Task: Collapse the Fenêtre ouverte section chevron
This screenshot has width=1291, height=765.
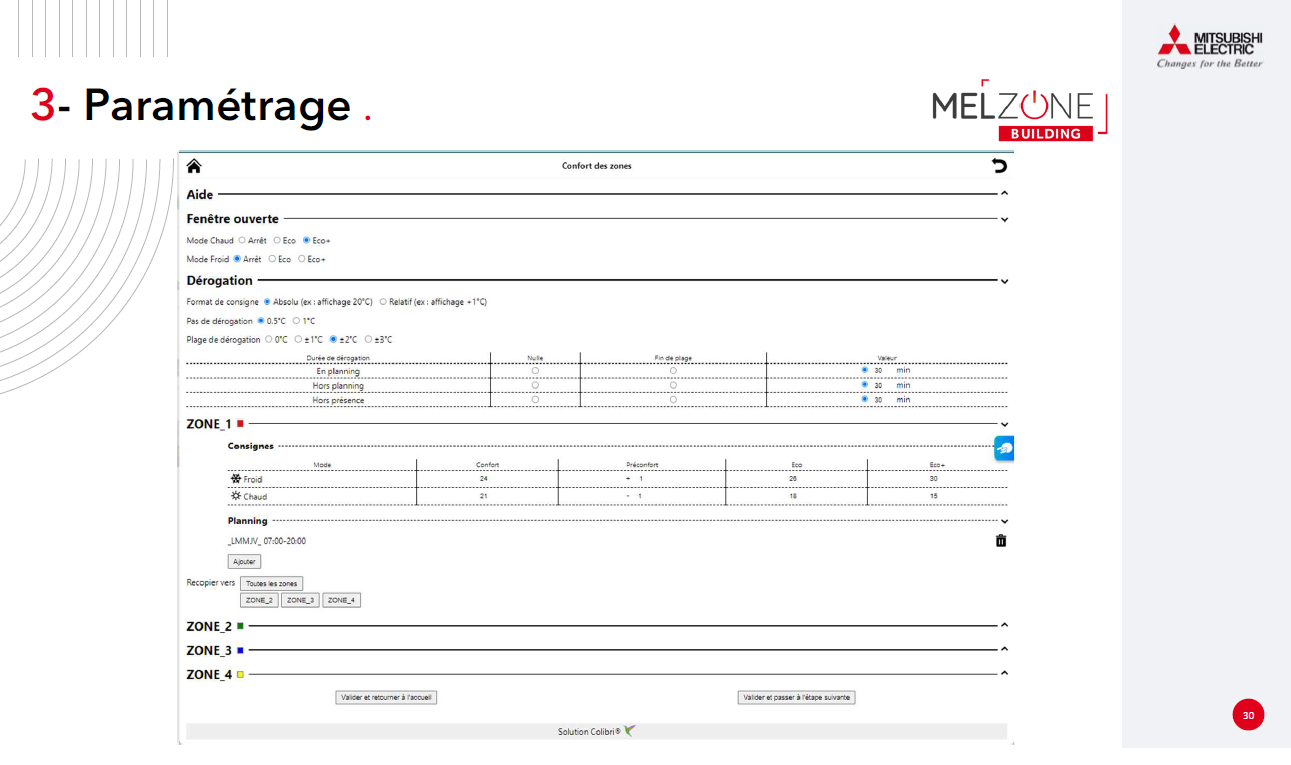Action: 1004,219
